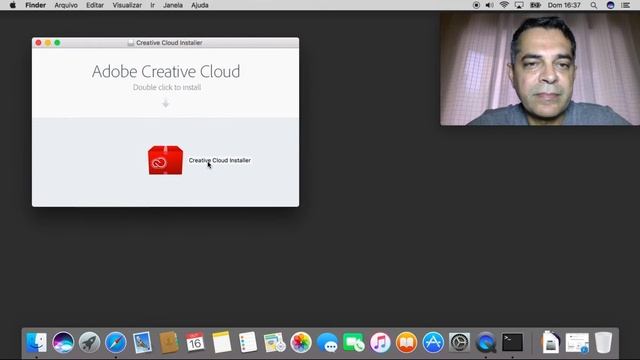The height and width of the screenshot is (360, 640).
Task: Open iBooks from the Dock
Action: pyautogui.click(x=407, y=342)
